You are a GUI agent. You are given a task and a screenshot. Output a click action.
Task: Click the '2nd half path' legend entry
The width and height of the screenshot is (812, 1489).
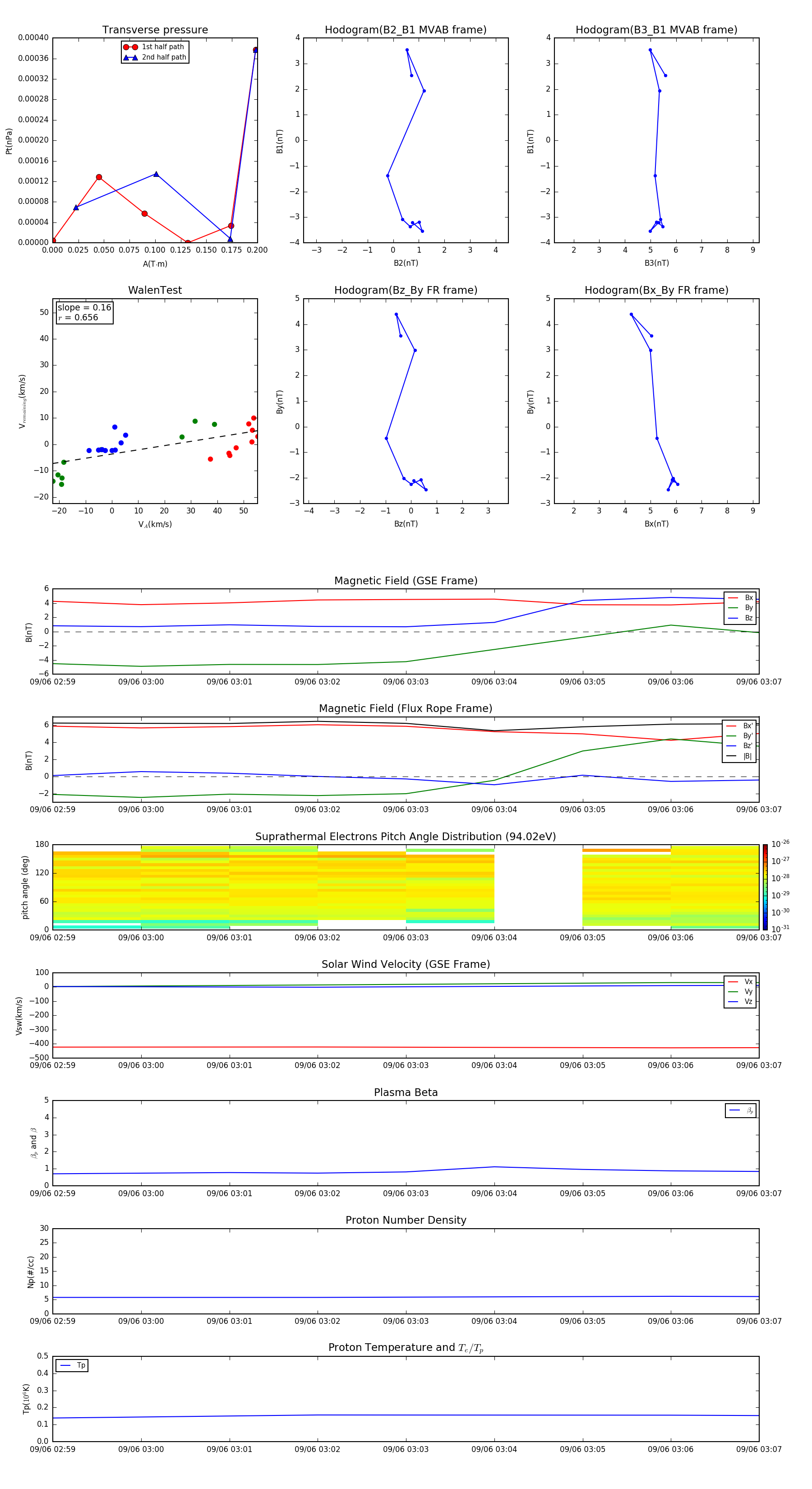pyautogui.click(x=155, y=57)
